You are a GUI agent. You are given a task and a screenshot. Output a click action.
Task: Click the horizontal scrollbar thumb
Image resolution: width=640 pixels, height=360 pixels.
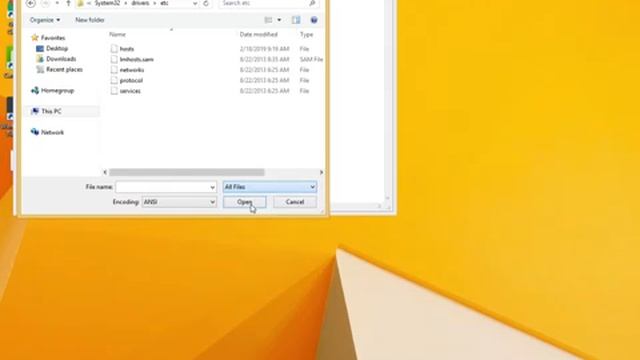187,172
